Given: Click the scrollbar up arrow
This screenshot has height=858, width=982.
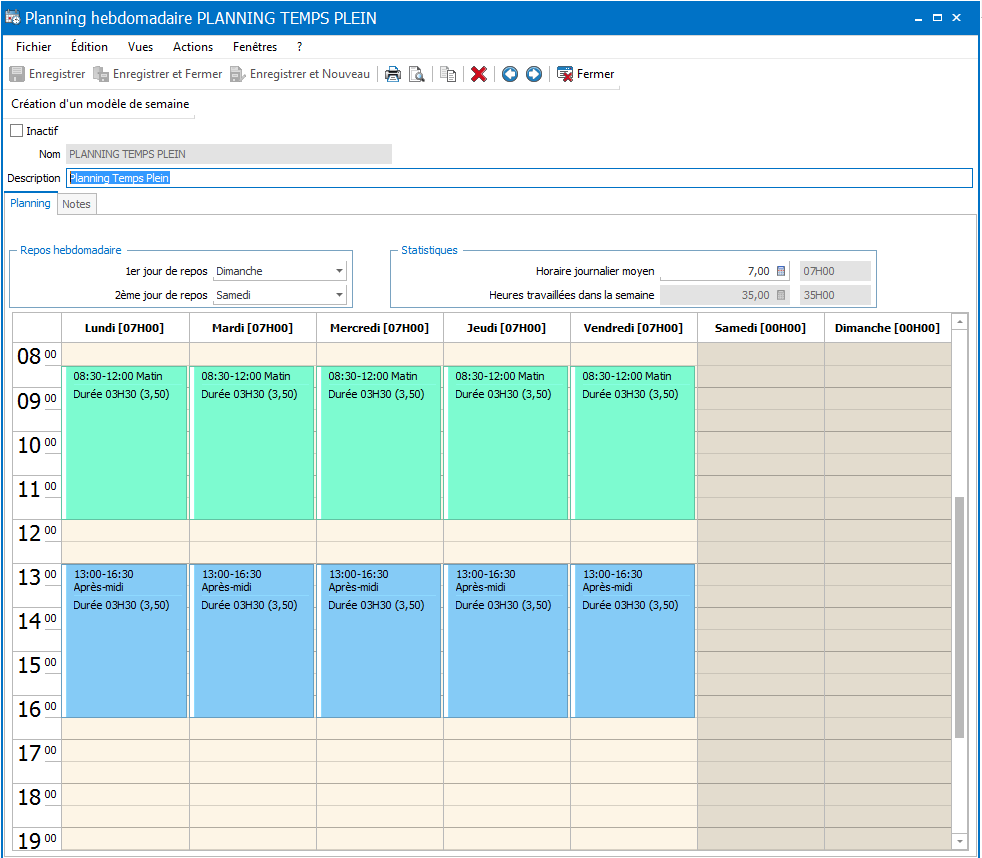Looking at the screenshot, I should point(959,322).
